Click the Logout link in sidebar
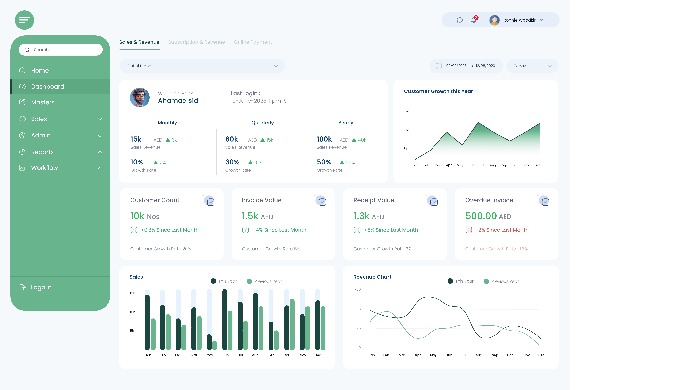The height and width of the screenshot is (390, 680). [41, 287]
